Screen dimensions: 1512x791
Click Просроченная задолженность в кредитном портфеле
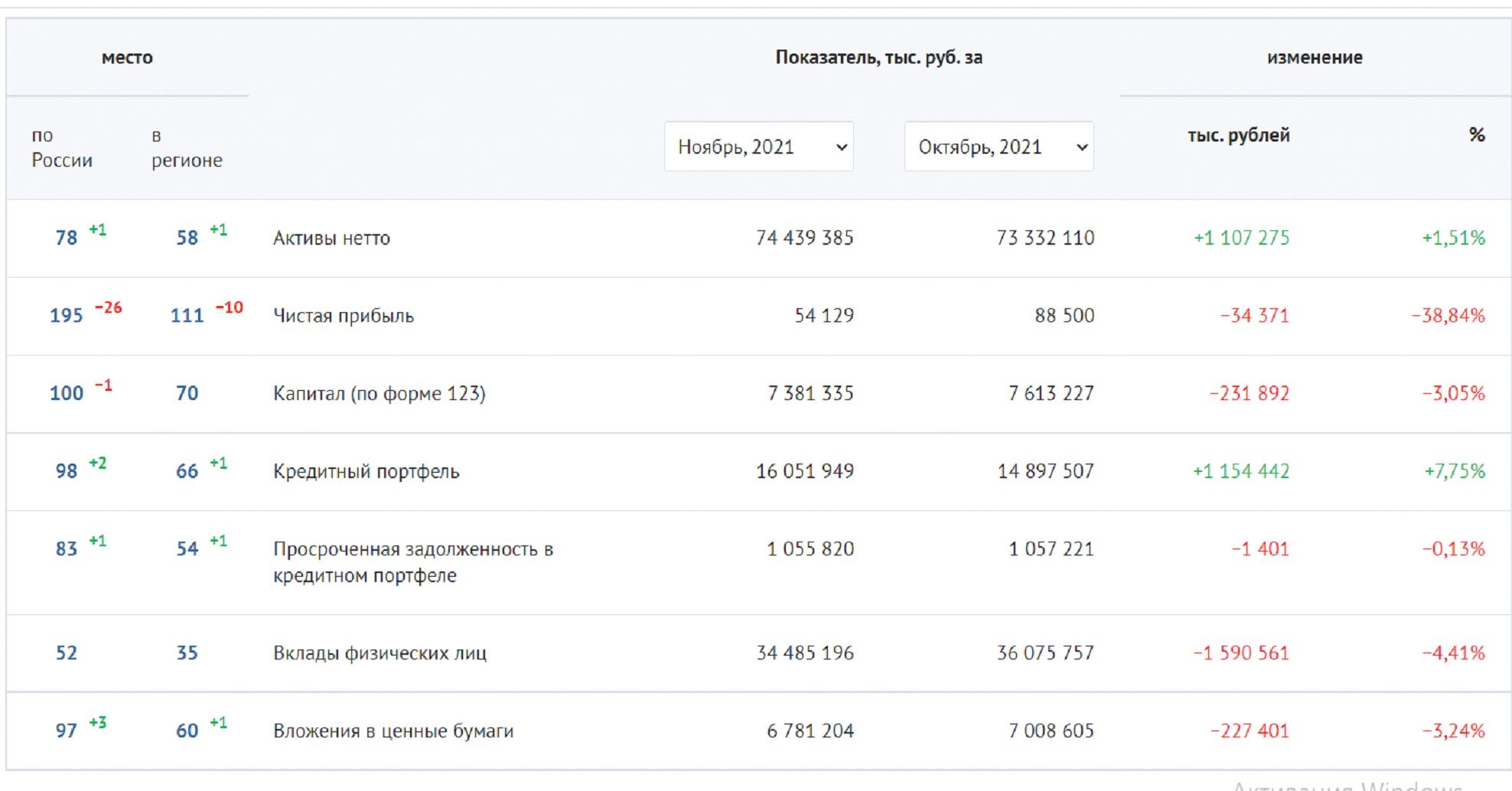click(413, 562)
